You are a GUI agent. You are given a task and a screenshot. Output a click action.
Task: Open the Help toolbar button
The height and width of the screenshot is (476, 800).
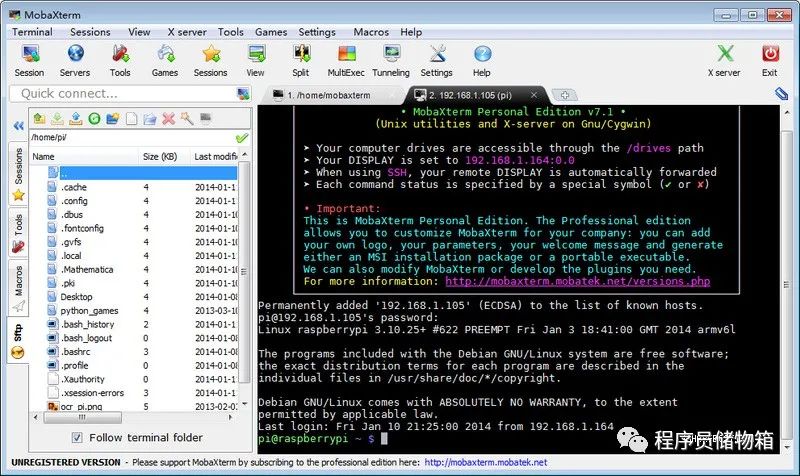(482, 61)
